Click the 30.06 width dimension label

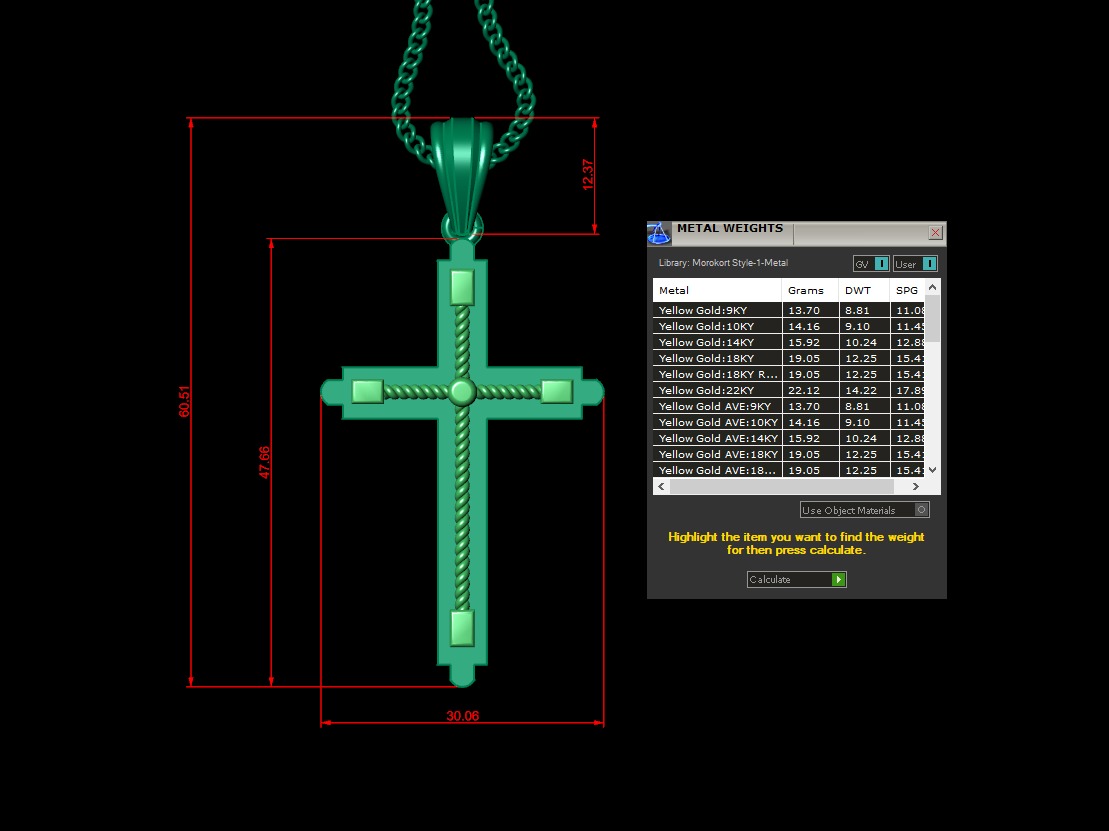(x=463, y=716)
